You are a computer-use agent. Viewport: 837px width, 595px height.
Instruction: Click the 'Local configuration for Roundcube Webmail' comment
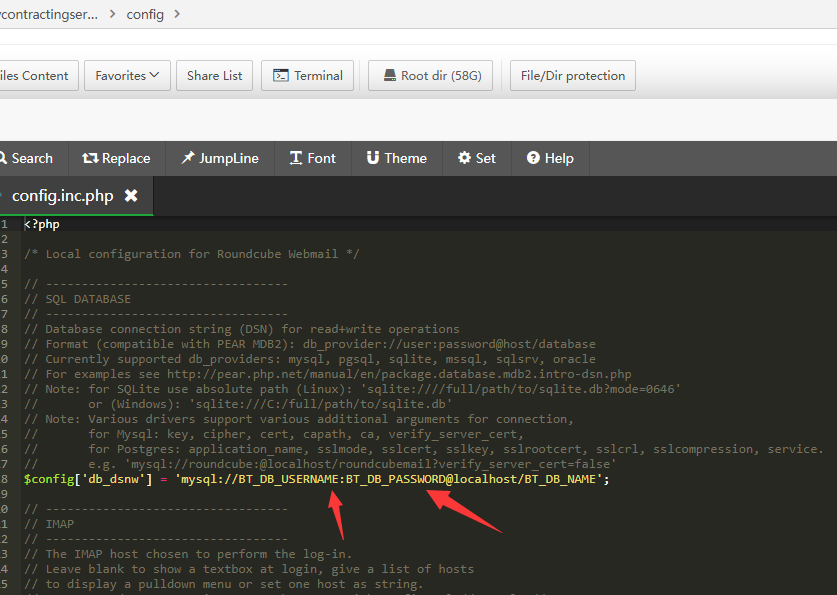[192, 254]
